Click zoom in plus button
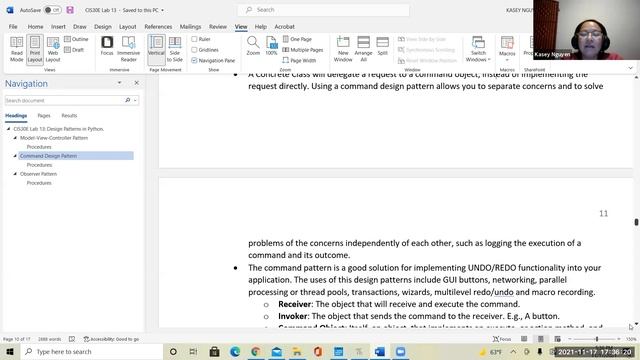The image size is (640, 360). [x=619, y=339]
